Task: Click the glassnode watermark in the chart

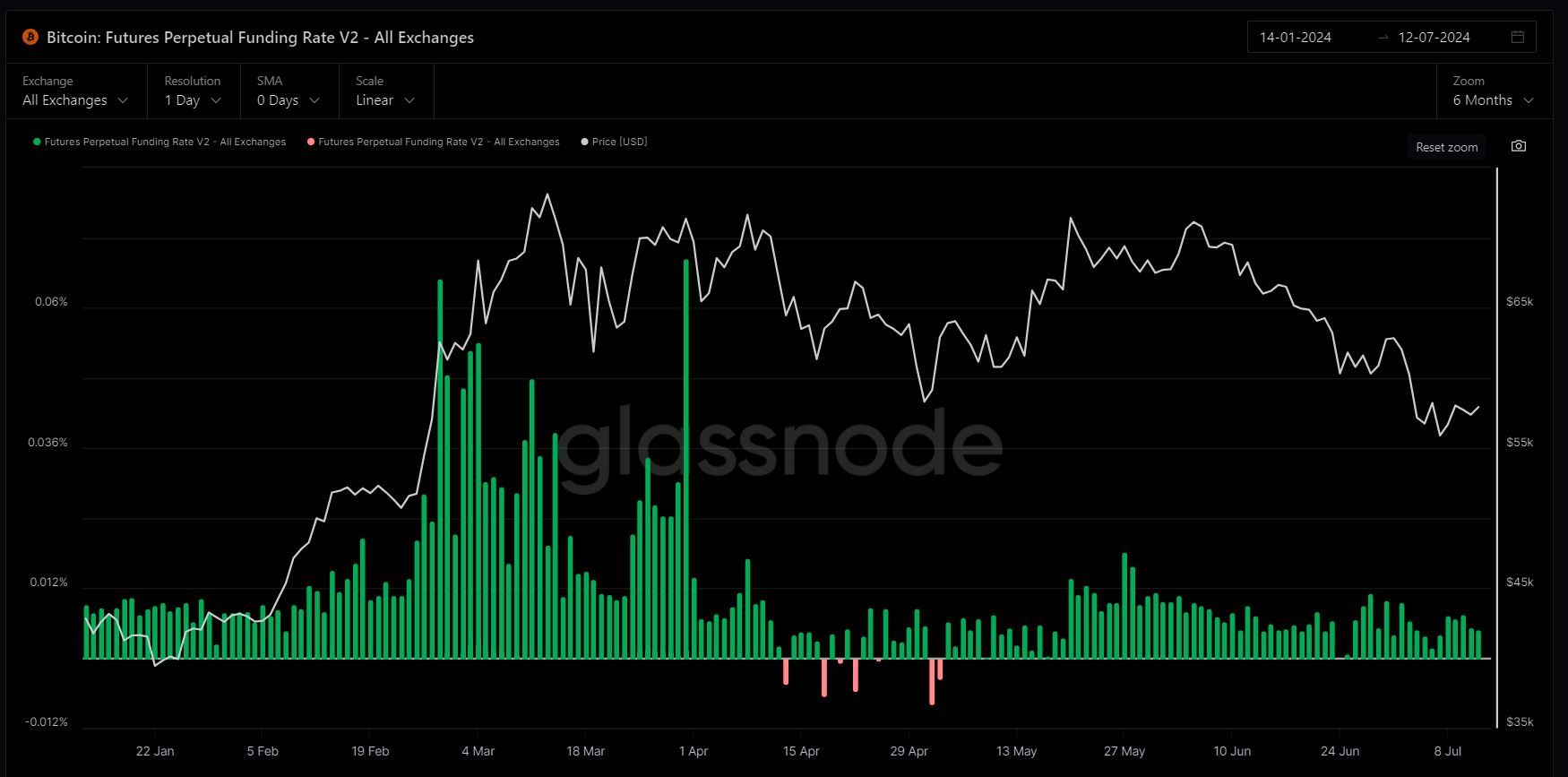Action: pos(778,445)
